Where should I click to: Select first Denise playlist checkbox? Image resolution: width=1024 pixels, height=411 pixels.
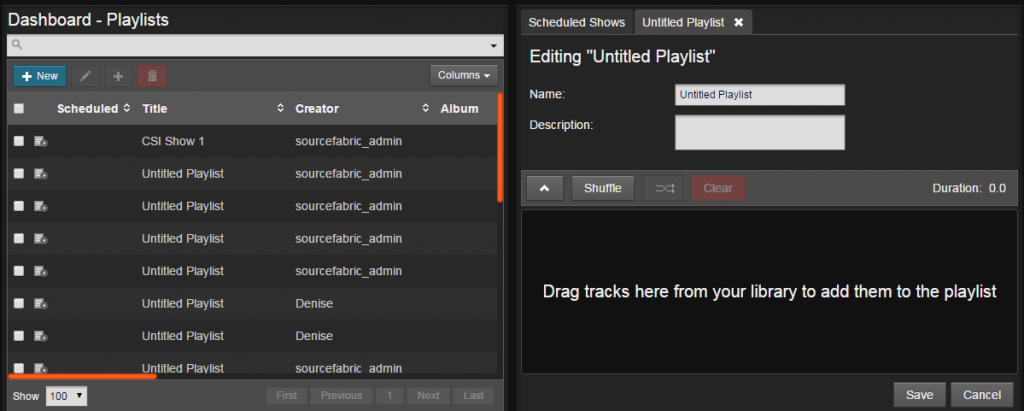[19, 303]
